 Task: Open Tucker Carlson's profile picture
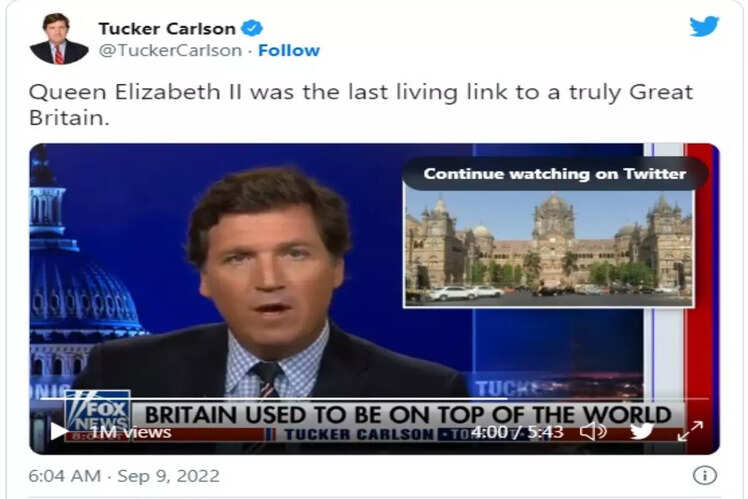click(x=59, y=39)
